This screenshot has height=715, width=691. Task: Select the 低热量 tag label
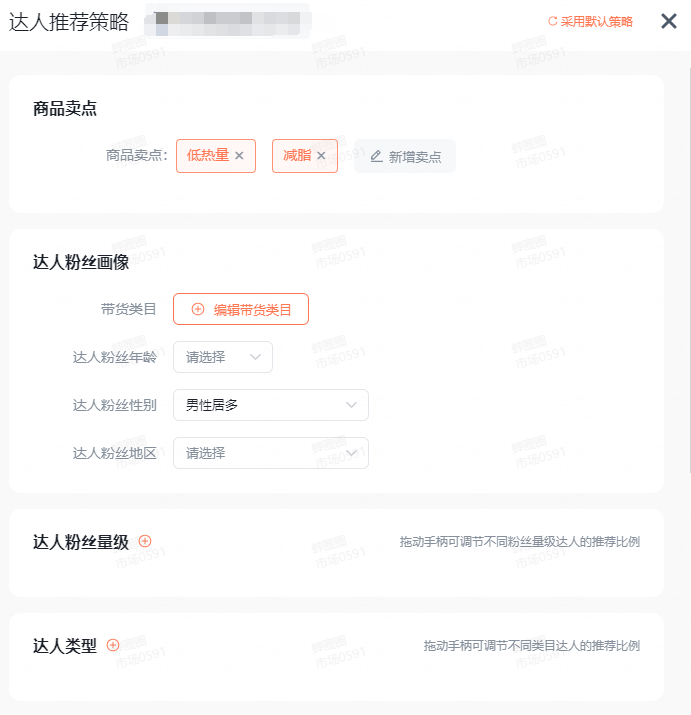[x=208, y=155]
